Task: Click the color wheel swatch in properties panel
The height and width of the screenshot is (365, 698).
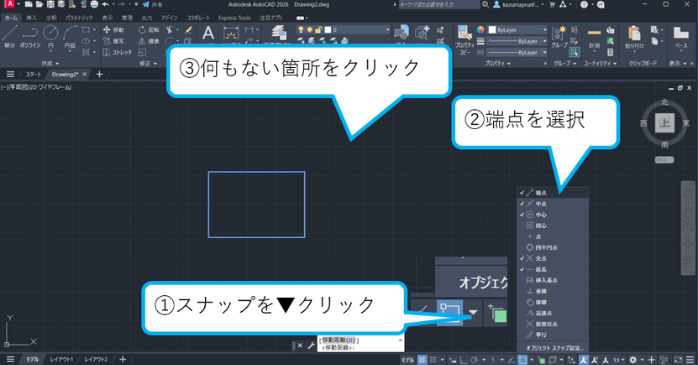Action: click(480, 30)
